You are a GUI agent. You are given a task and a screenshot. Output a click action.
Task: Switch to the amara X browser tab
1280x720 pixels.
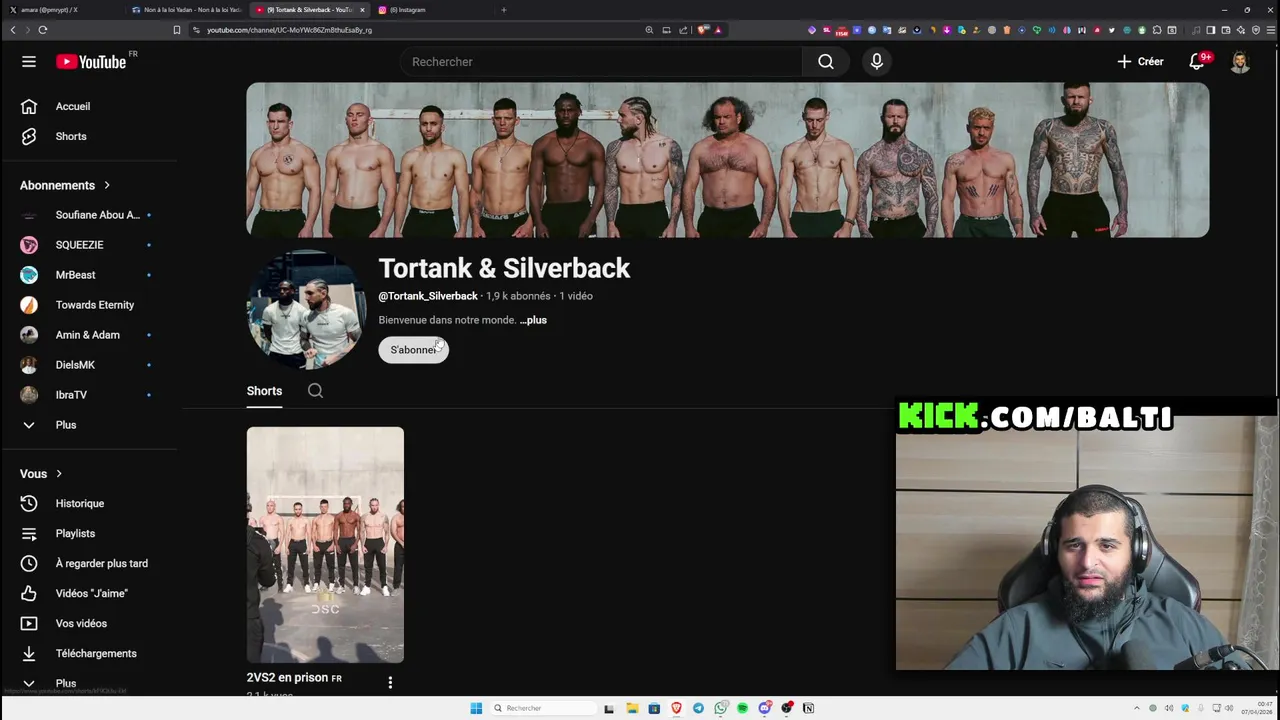[x=60, y=10]
